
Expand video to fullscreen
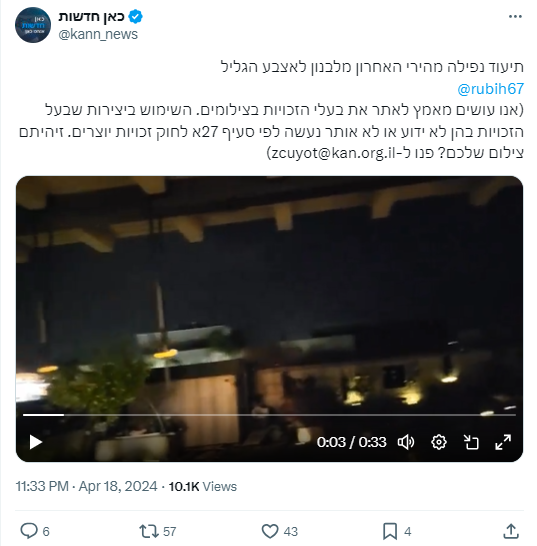[x=503, y=442]
